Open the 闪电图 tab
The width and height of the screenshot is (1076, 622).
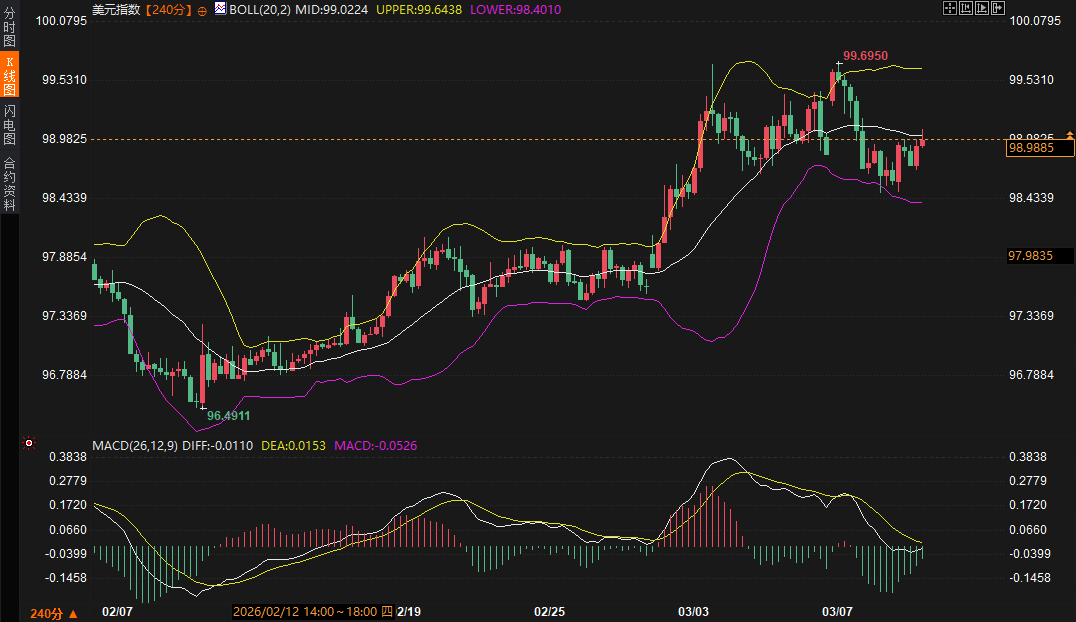coord(9,124)
